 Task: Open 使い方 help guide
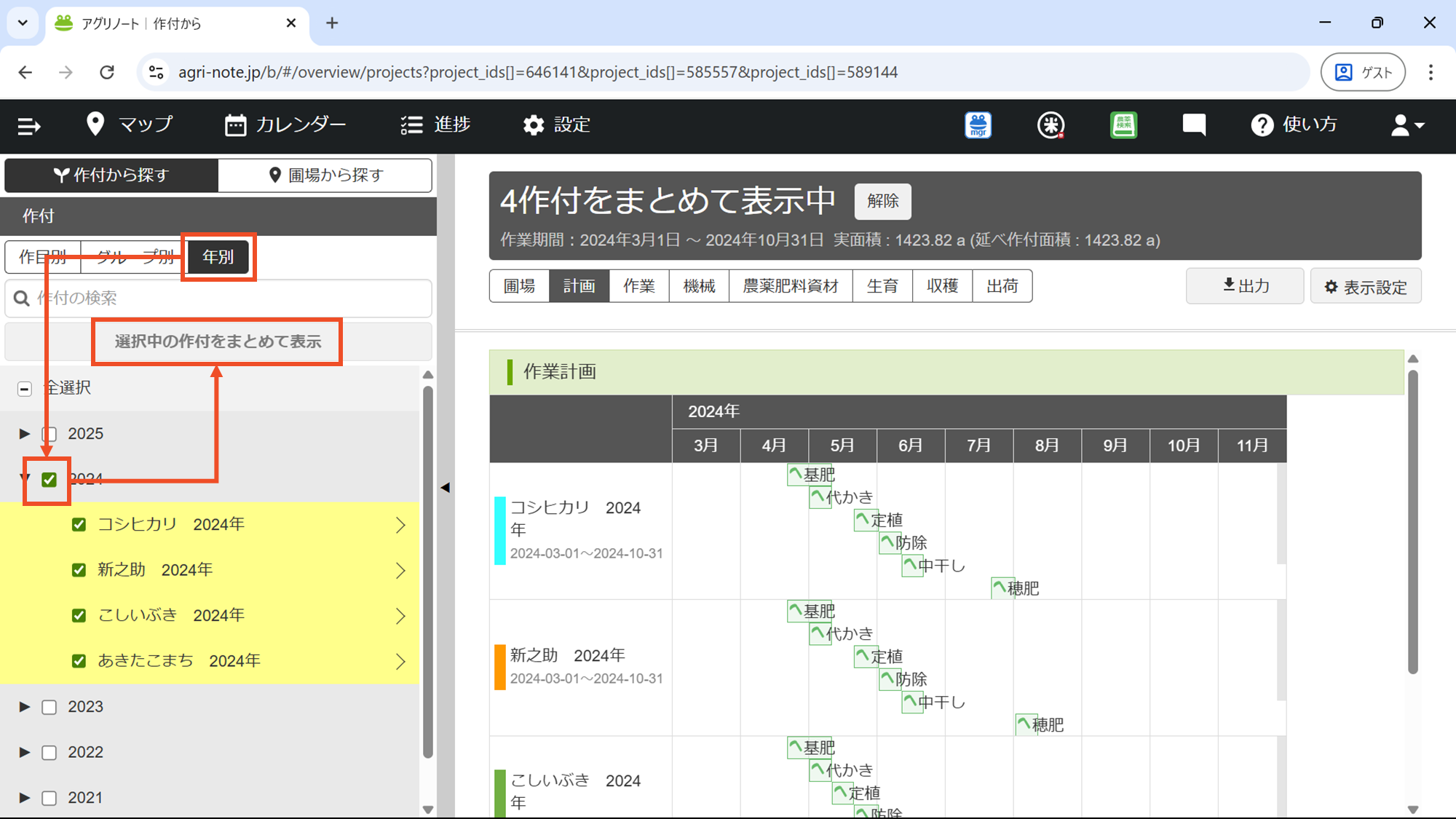pyautogui.click(x=1294, y=124)
